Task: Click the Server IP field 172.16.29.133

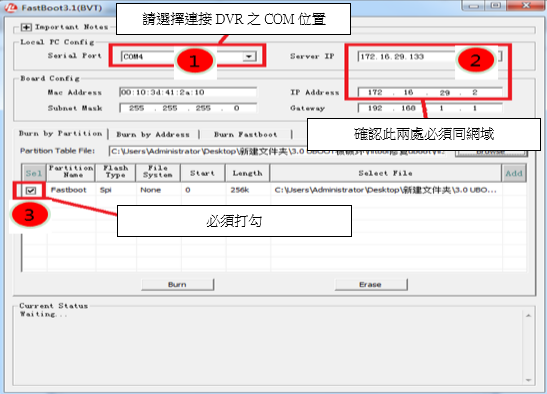Action: pos(429,57)
